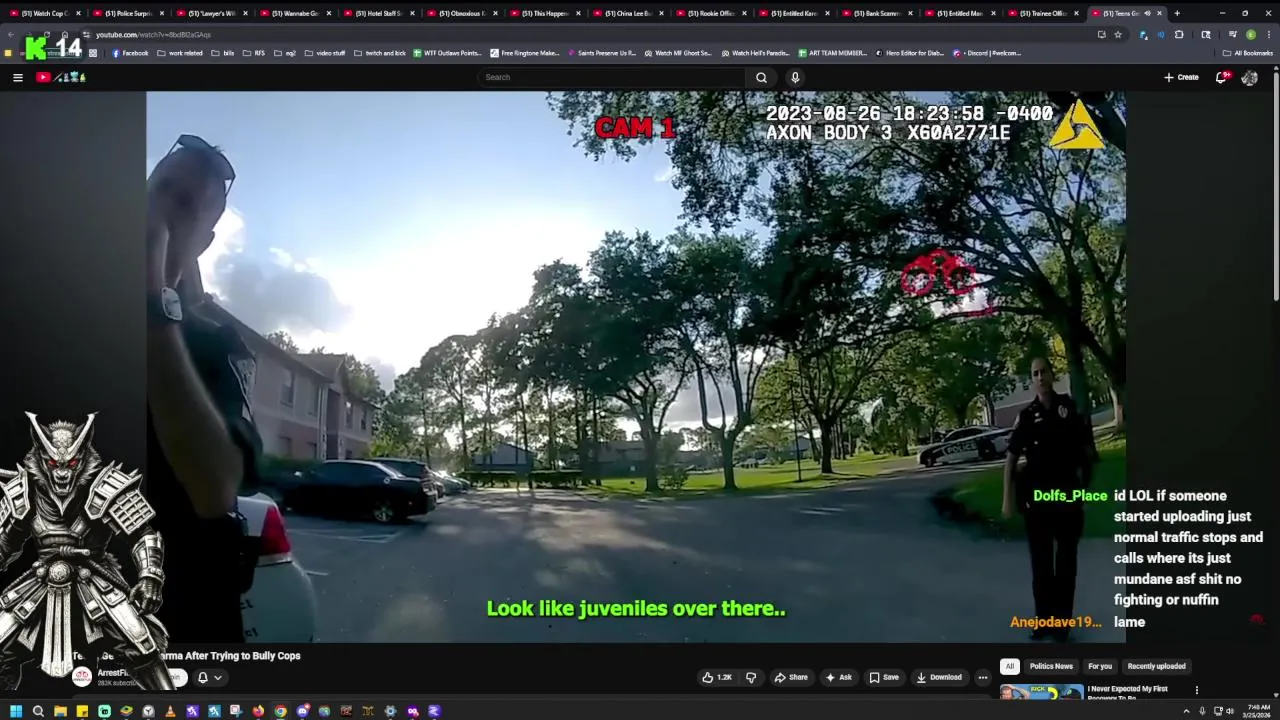Viewport: 1280px width, 720px height.
Task: Open the Facebook bookmark
Action: tap(130, 53)
